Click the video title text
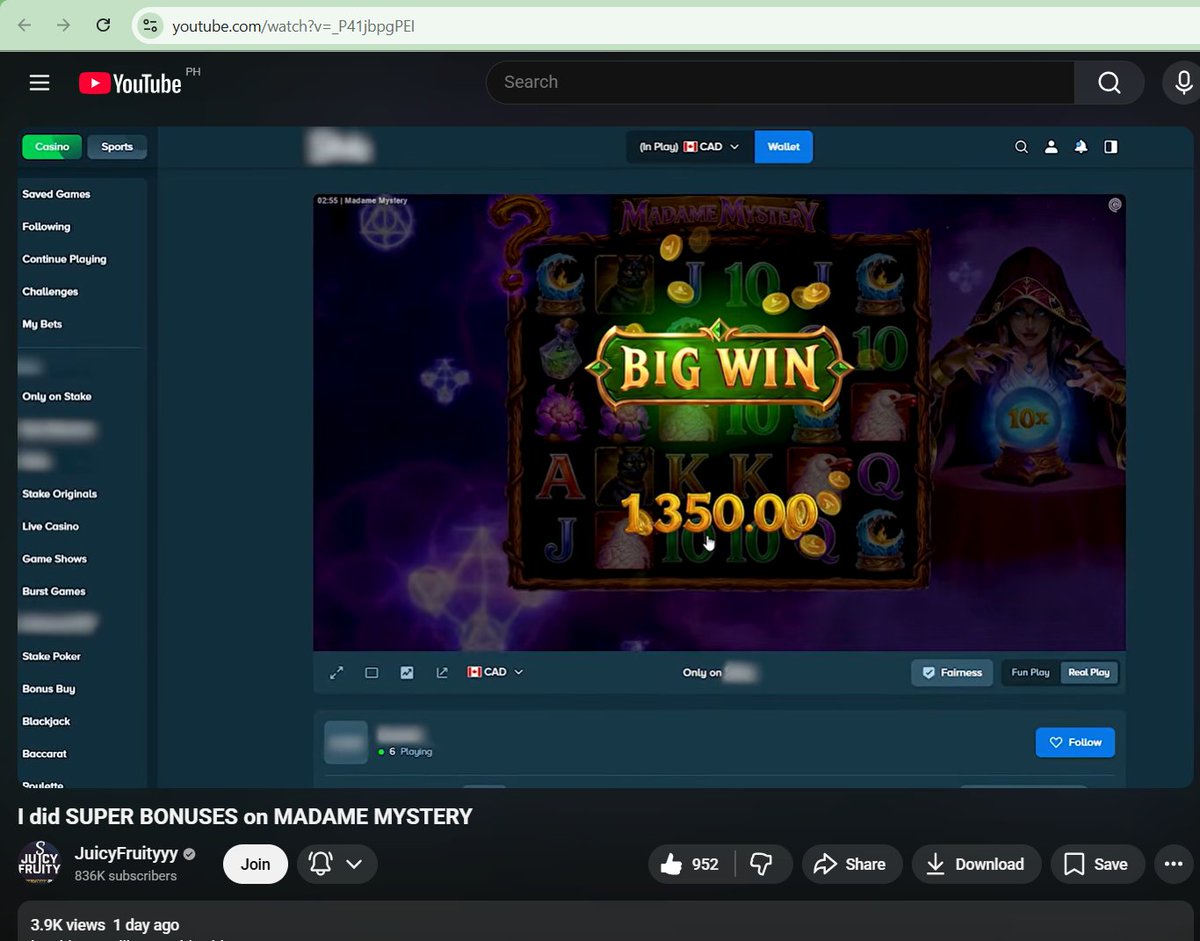The width and height of the screenshot is (1200, 941). coord(245,817)
